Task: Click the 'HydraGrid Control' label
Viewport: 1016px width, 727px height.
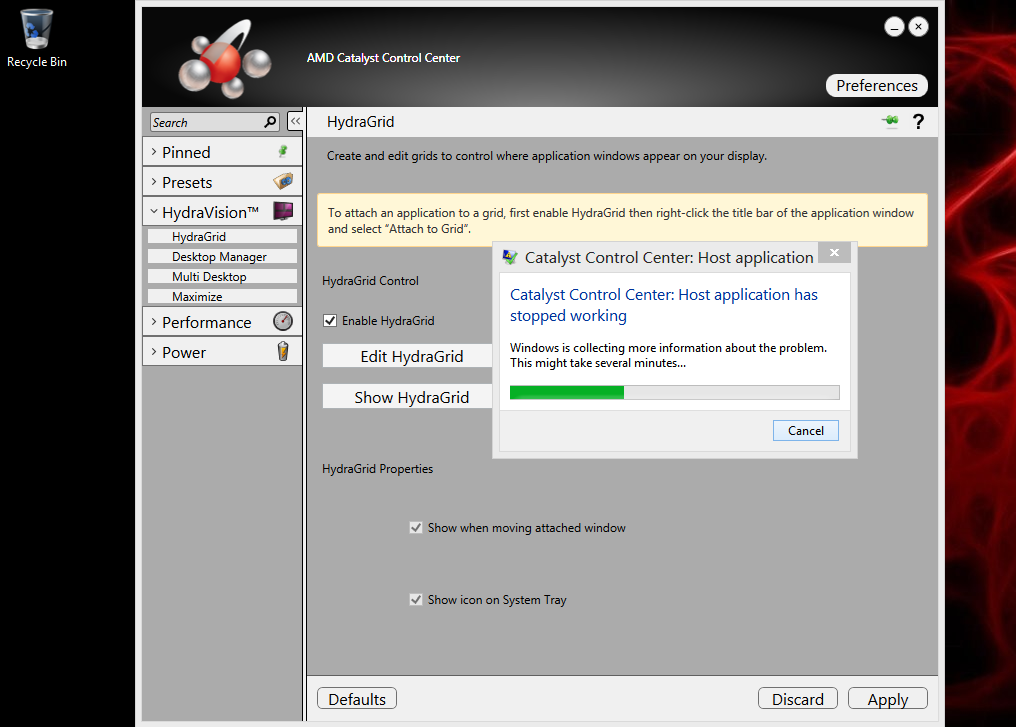Action: click(x=370, y=281)
